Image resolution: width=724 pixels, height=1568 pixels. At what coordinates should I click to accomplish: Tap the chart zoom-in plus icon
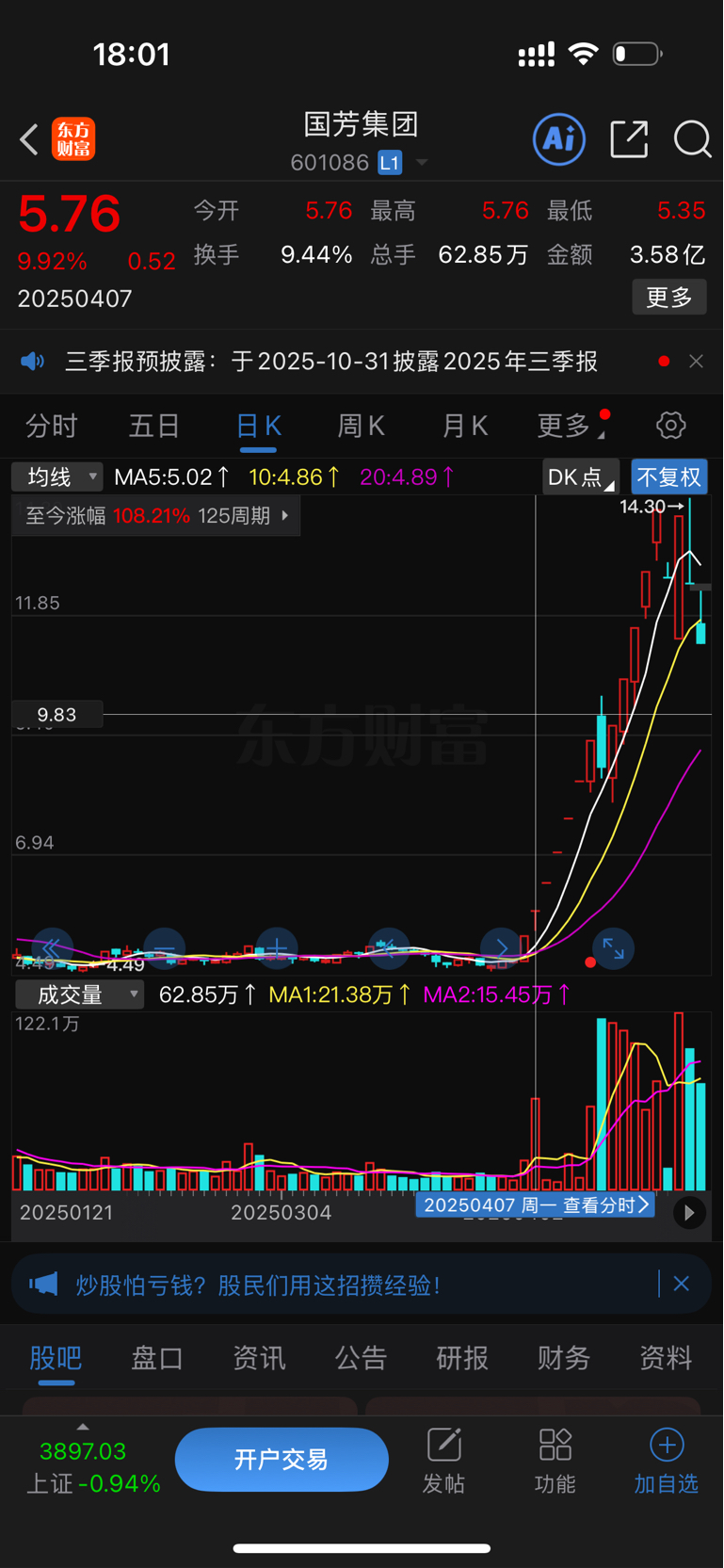[x=277, y=947]
